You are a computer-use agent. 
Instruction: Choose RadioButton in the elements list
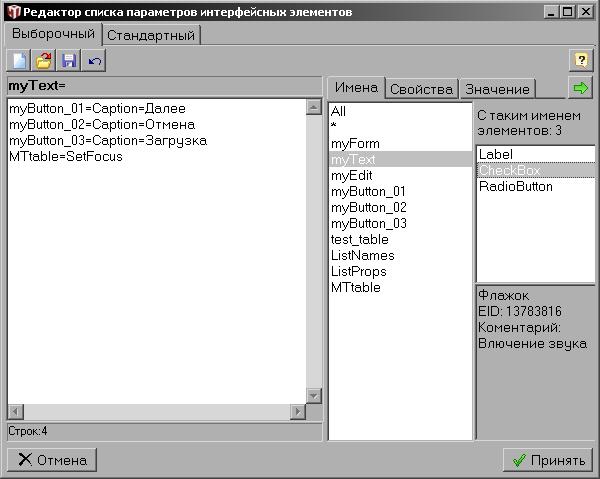[x=515, y=187]
